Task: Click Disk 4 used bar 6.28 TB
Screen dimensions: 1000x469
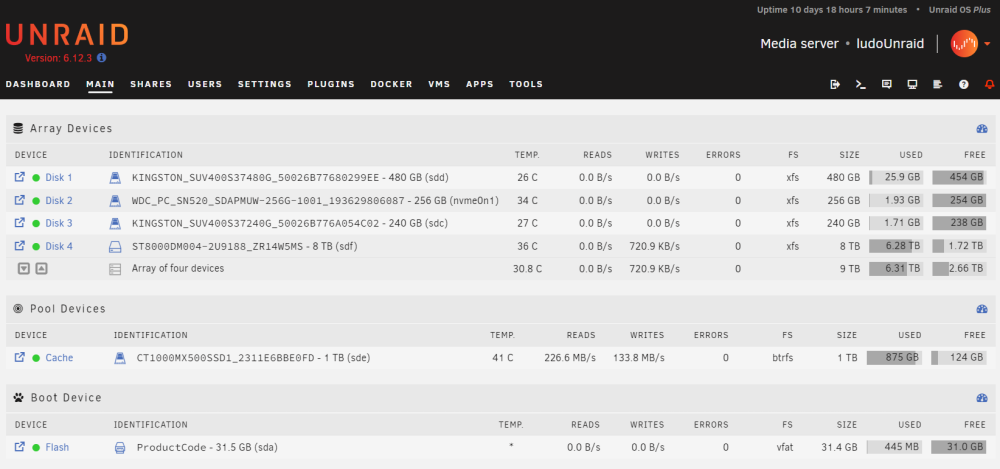Action: tap(895, 246)
